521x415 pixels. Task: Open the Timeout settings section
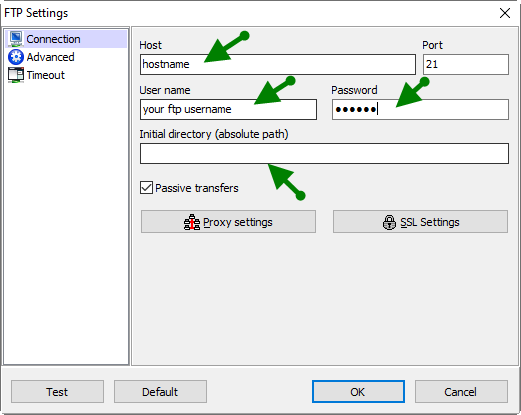click(x=46, y=75)
